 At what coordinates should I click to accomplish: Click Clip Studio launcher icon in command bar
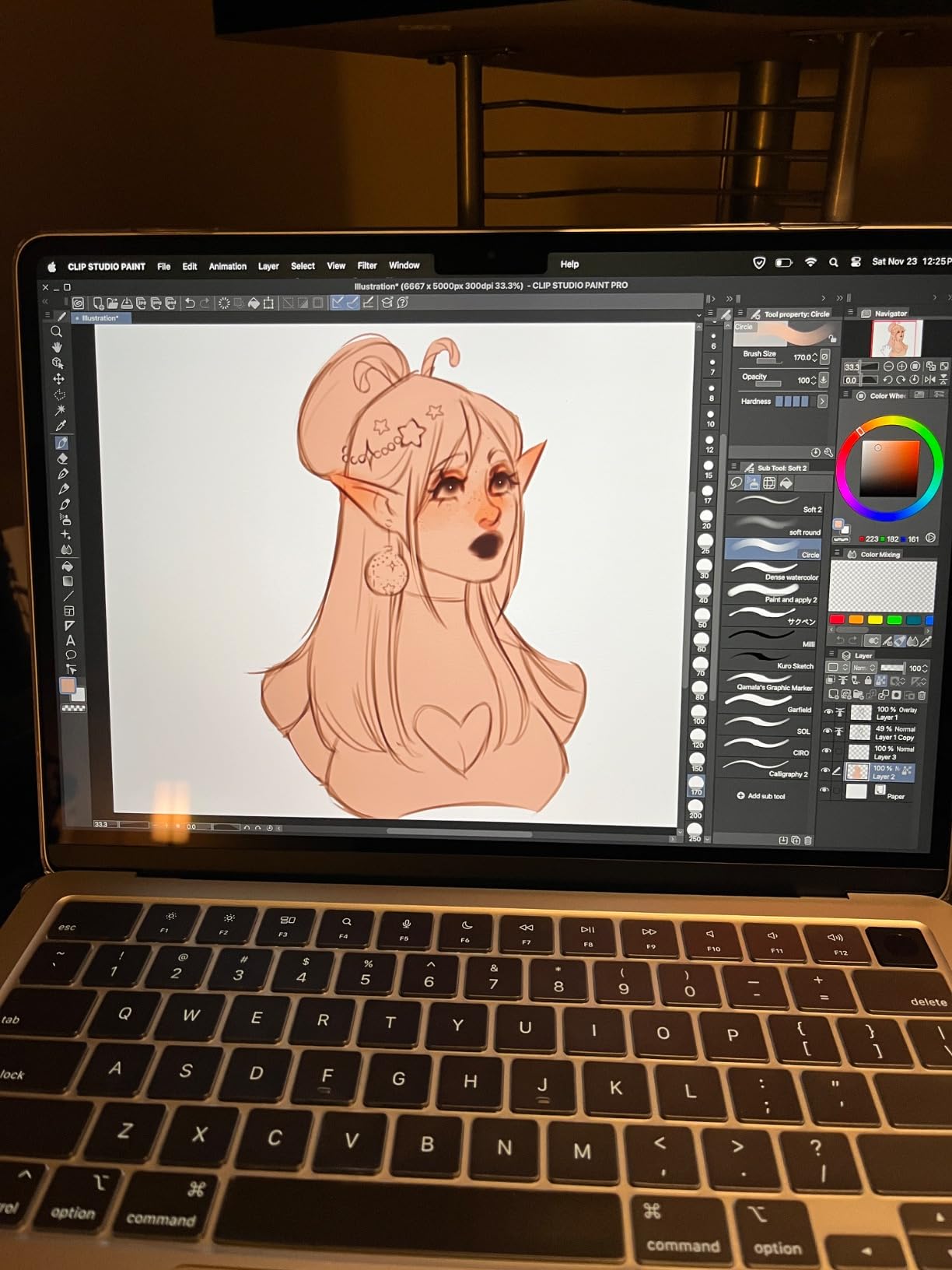78,303
